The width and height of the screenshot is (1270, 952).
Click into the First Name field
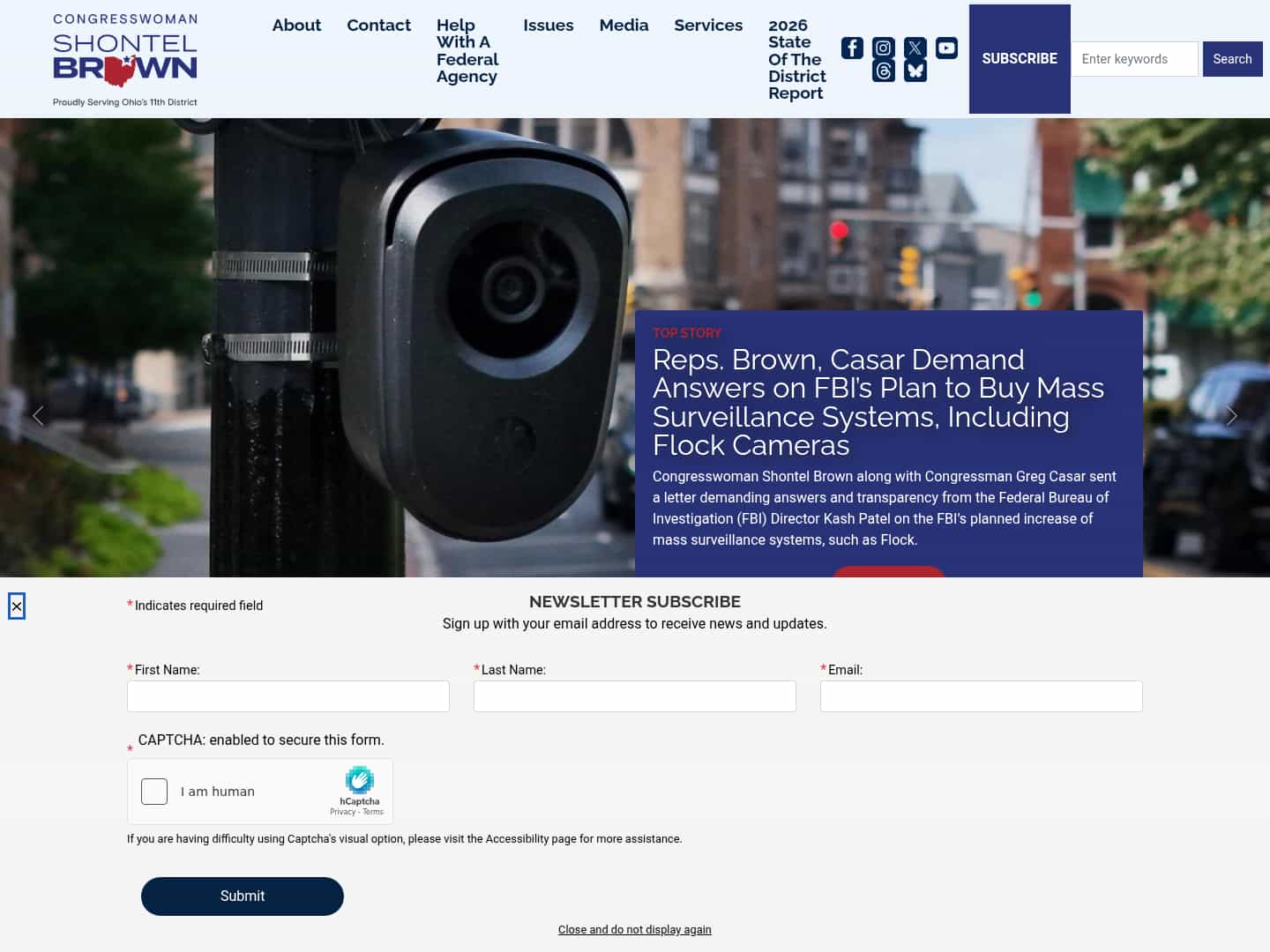288,696
